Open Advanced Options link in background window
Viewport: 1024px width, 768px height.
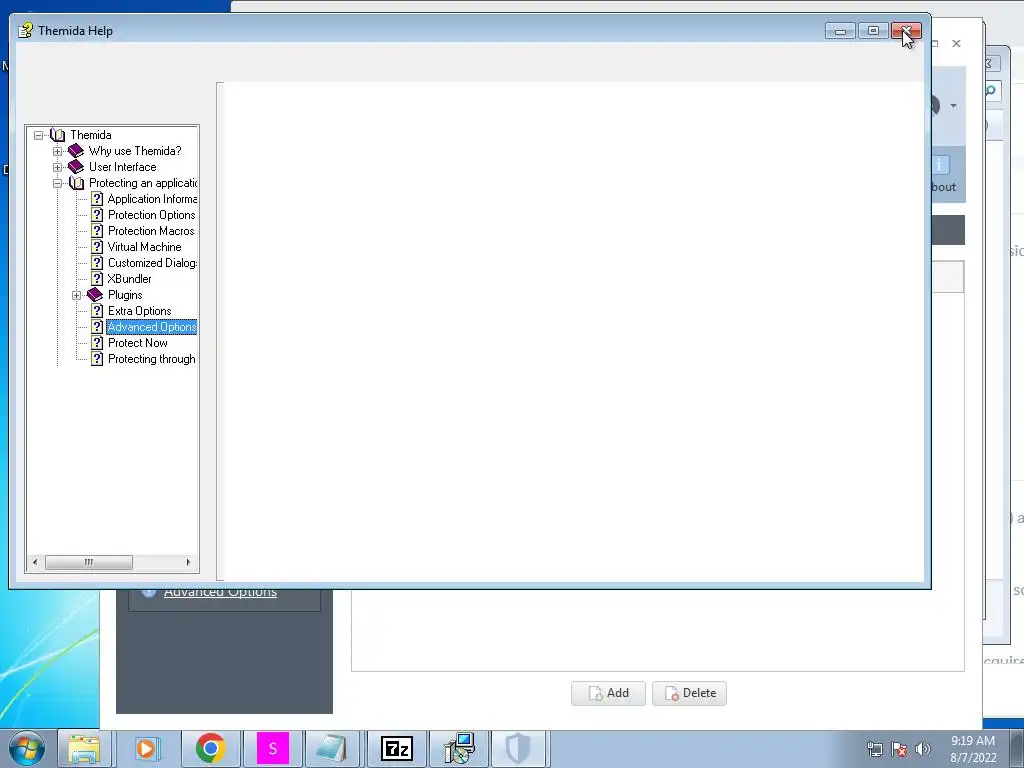(x=220, y=594)
